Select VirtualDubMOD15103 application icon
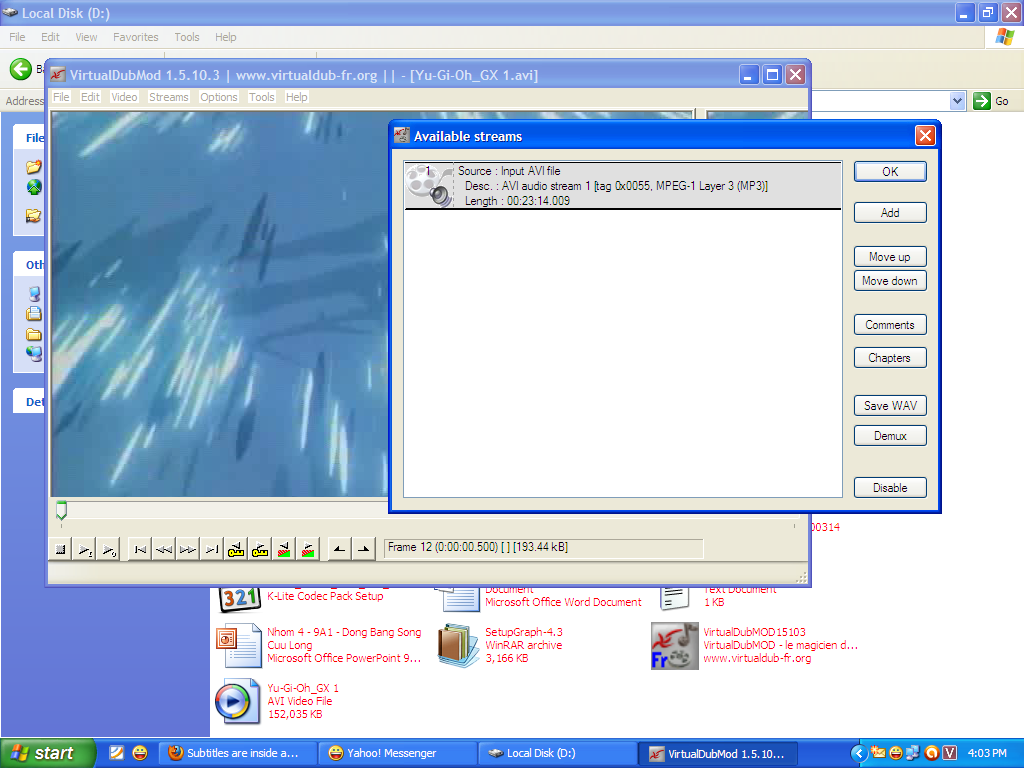Screen dimensions: 1024x768 click(674, 645)
